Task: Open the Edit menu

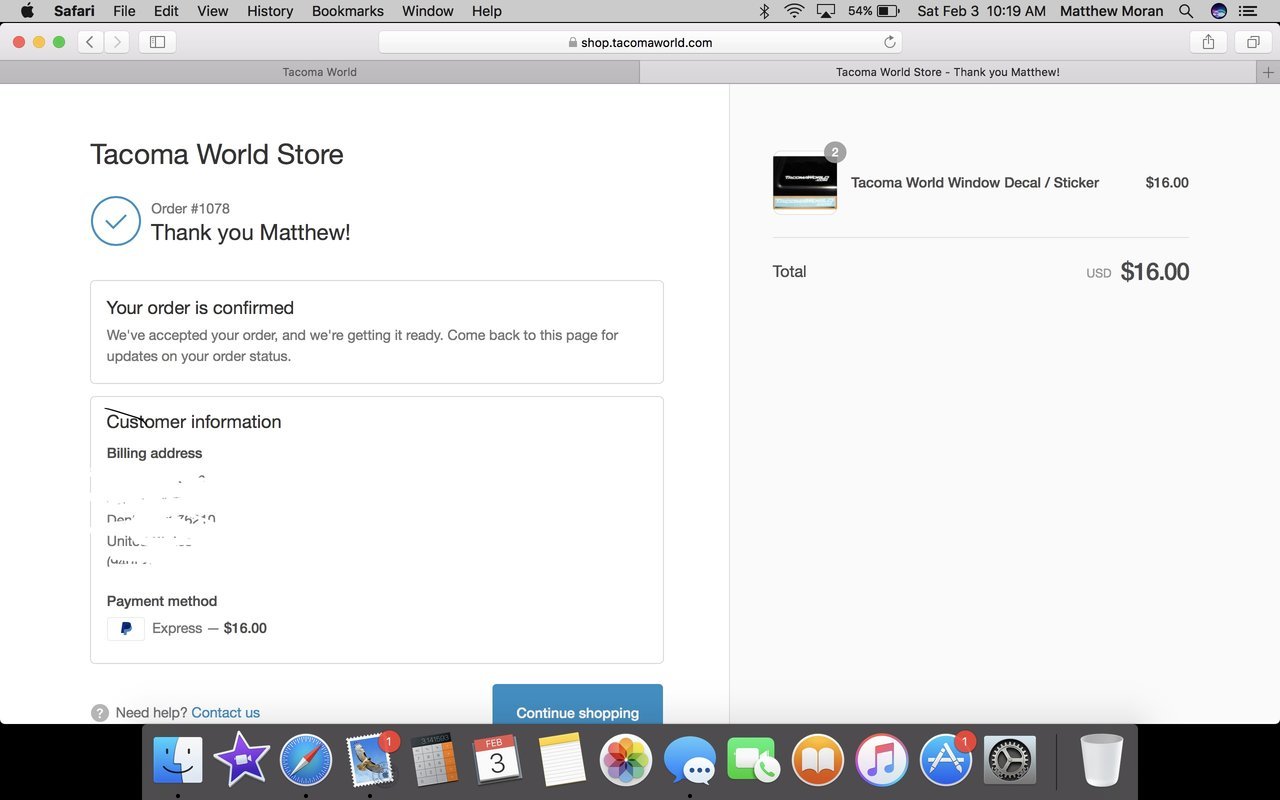Action: click(x=166, y=11)
